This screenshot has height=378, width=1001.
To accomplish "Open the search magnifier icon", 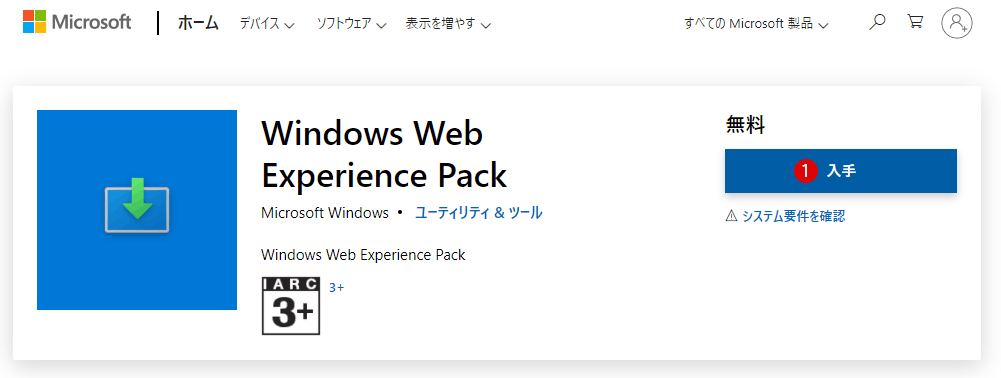I will pyautogui.click(x=878, y=22).
